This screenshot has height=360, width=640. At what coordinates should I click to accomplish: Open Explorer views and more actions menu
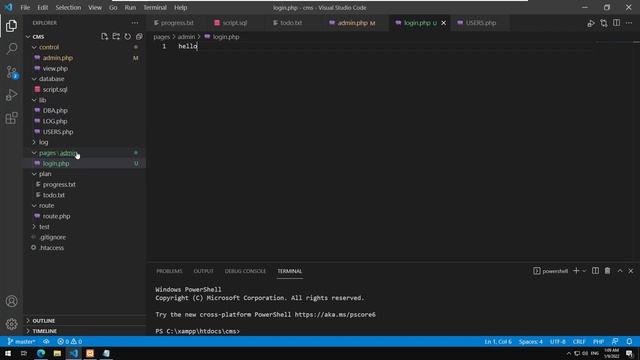tap(135, 23)
